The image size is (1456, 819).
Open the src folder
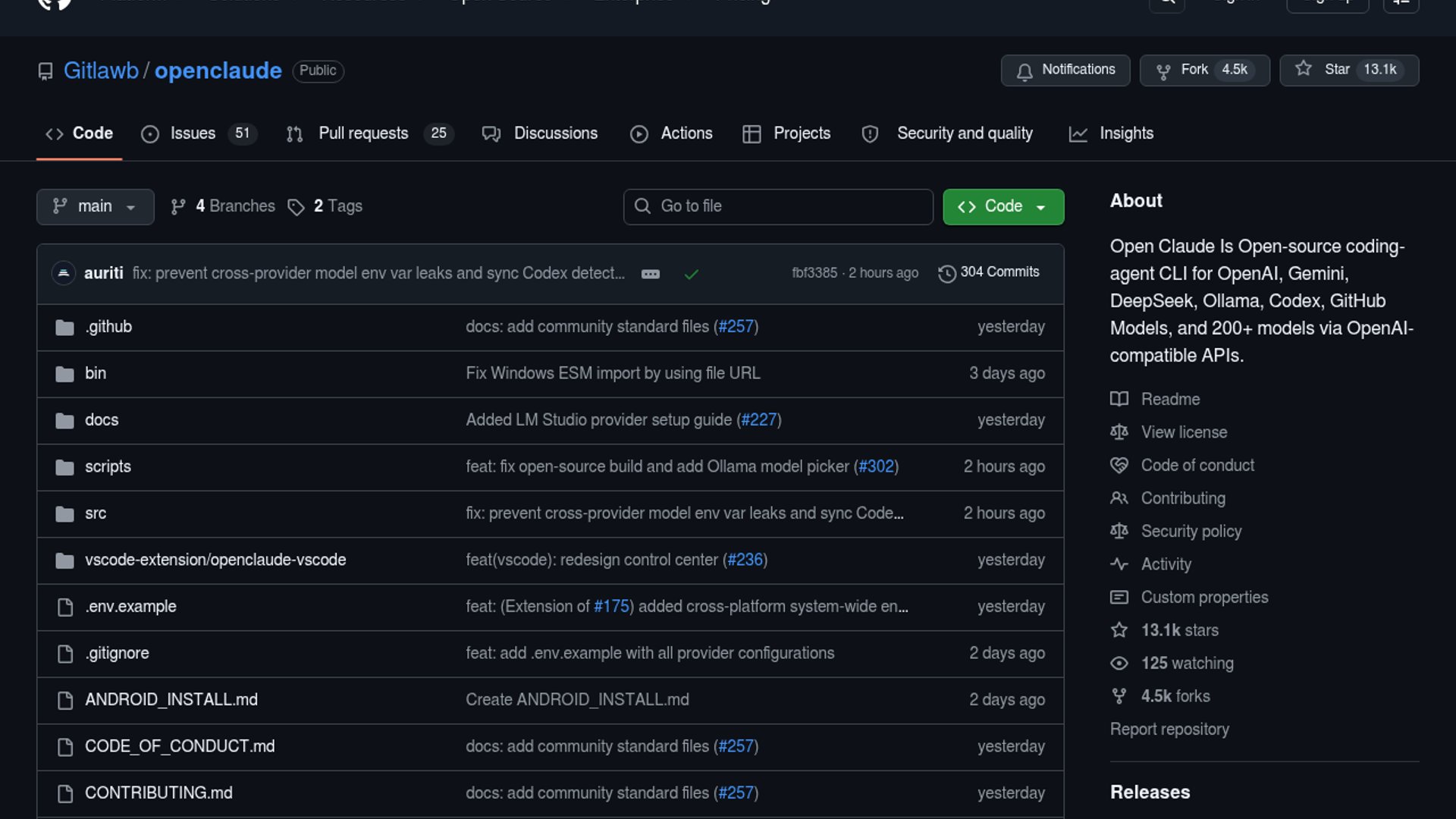click(x=96, y=513)
